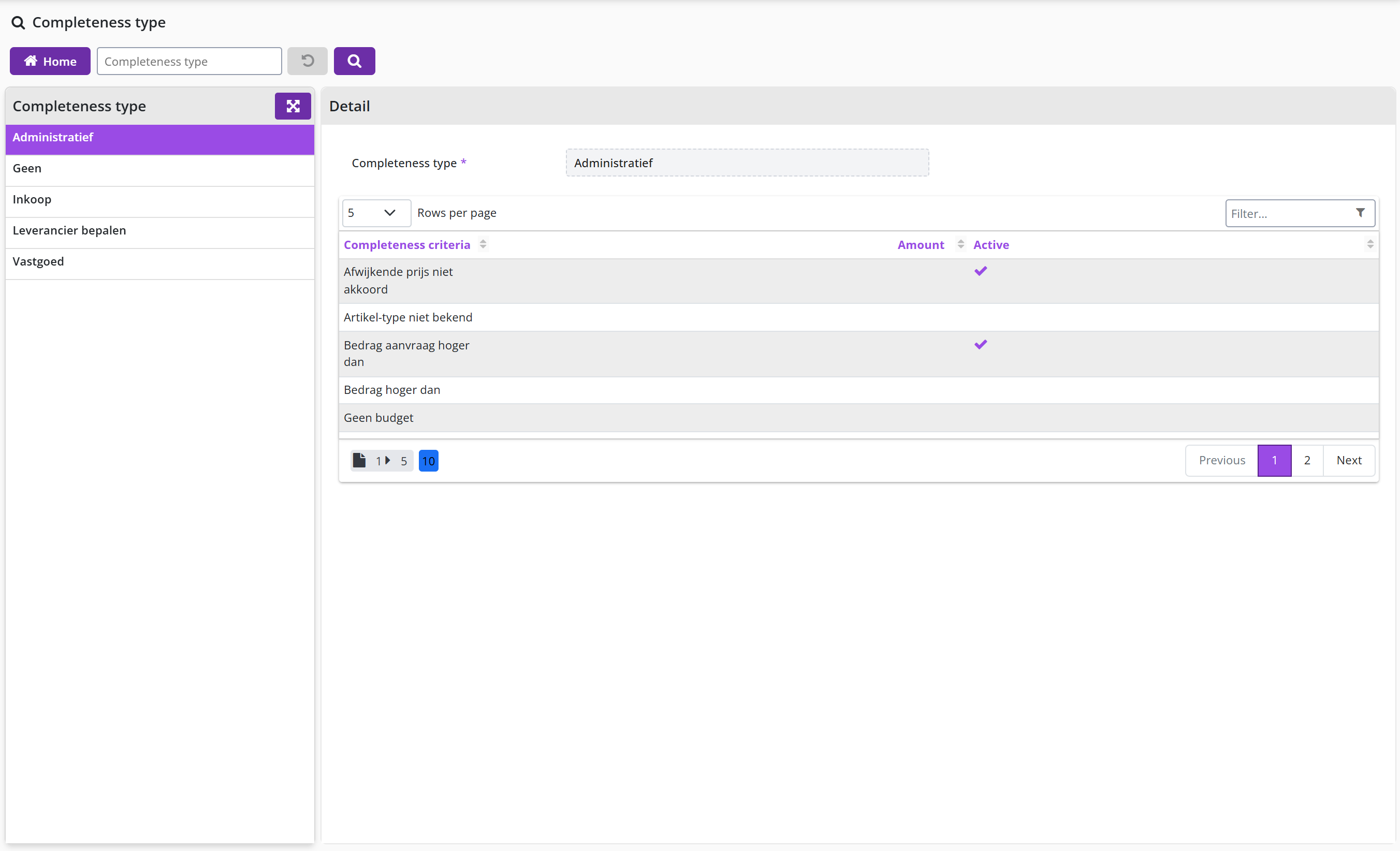Click the blue 10 total records badge

click(428, 461)
